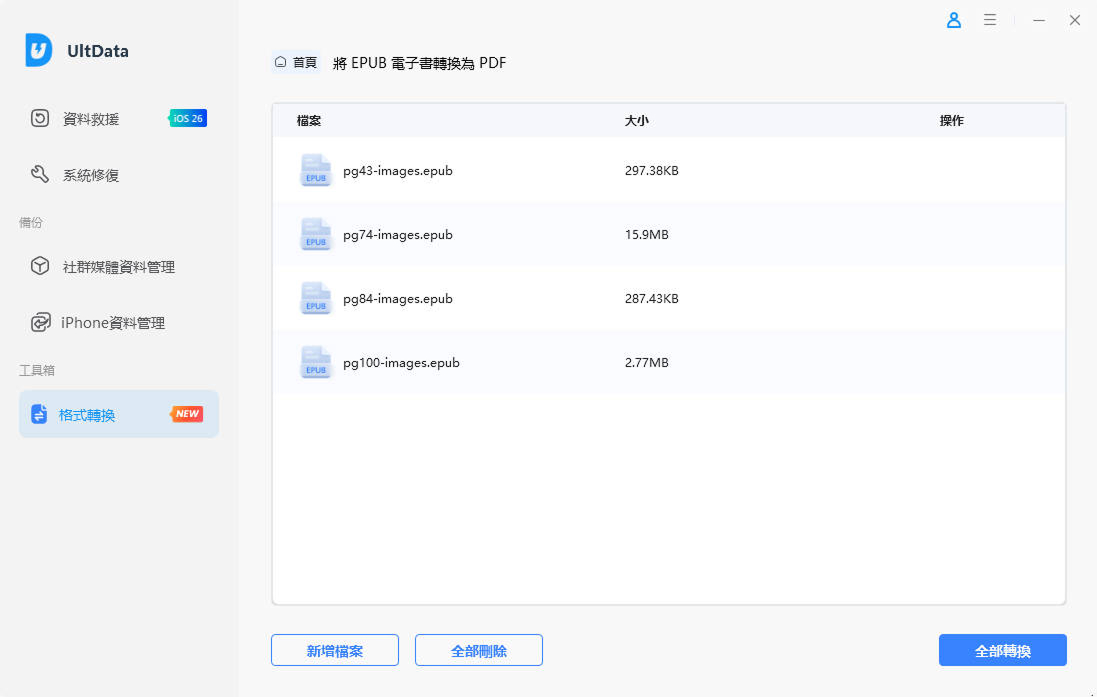The image size is (1097, 697).
Task: Click the EPUB icon for pg43-images.epub
Action: (x=316, y=170)
